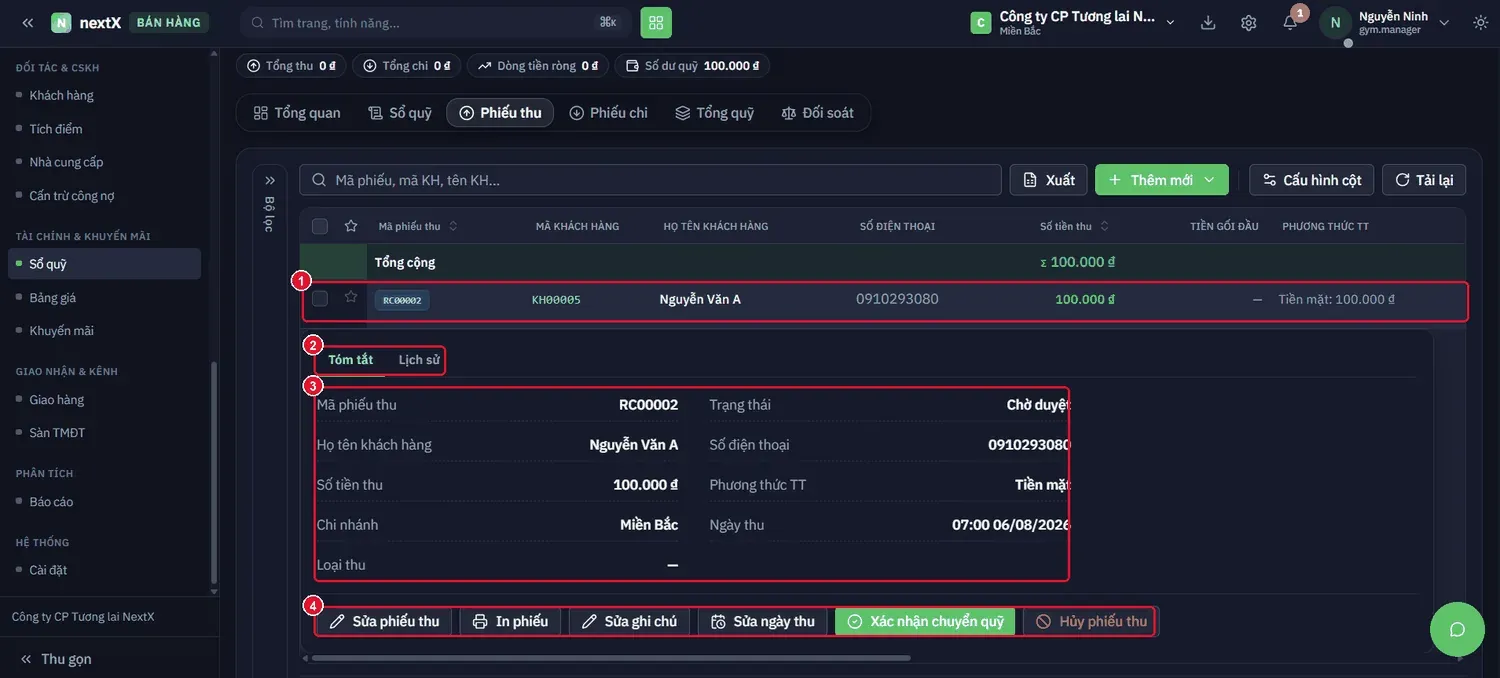1500x678 pixels.
Task: Open the Tổng quỹ tab
Action: [x=714, y=113]
